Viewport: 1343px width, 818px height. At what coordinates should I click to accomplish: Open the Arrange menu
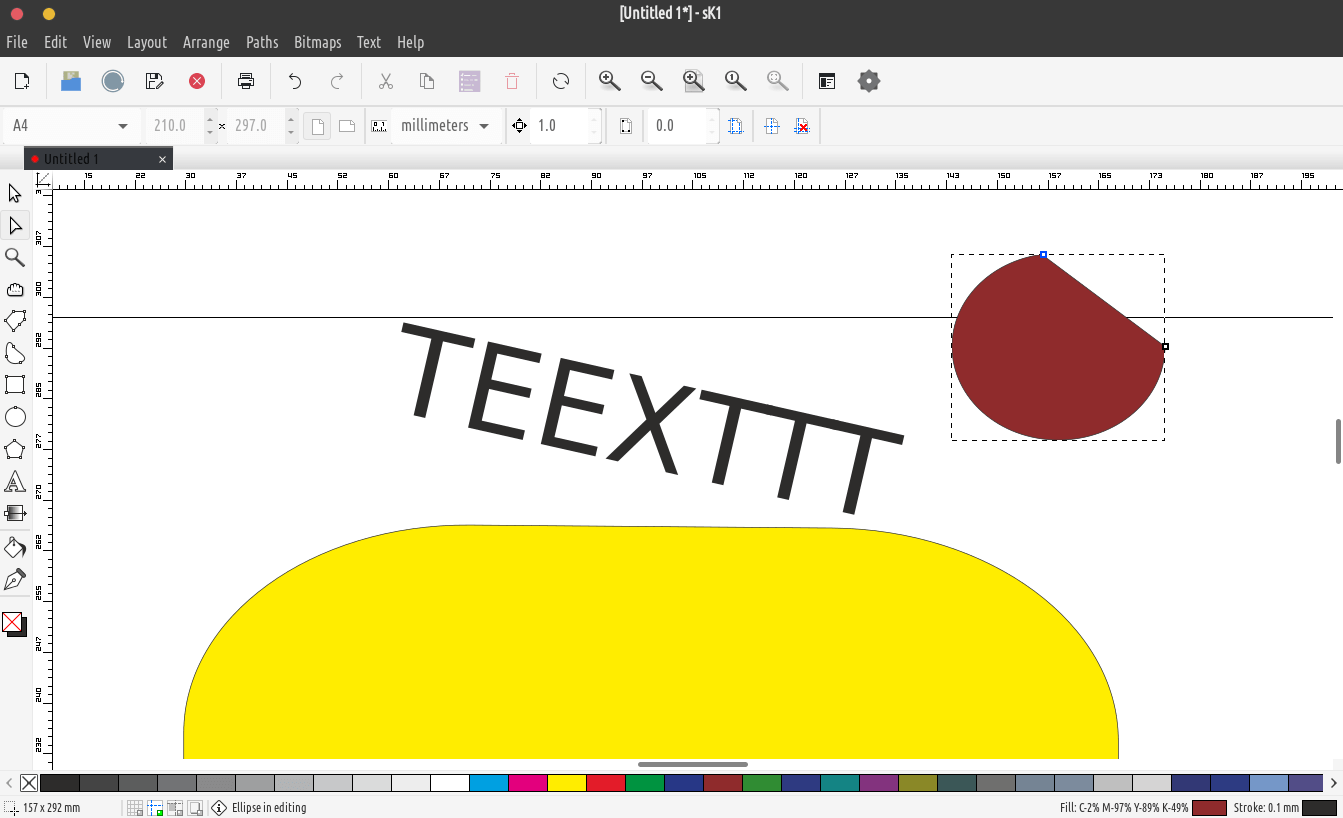tap(206, 42)
